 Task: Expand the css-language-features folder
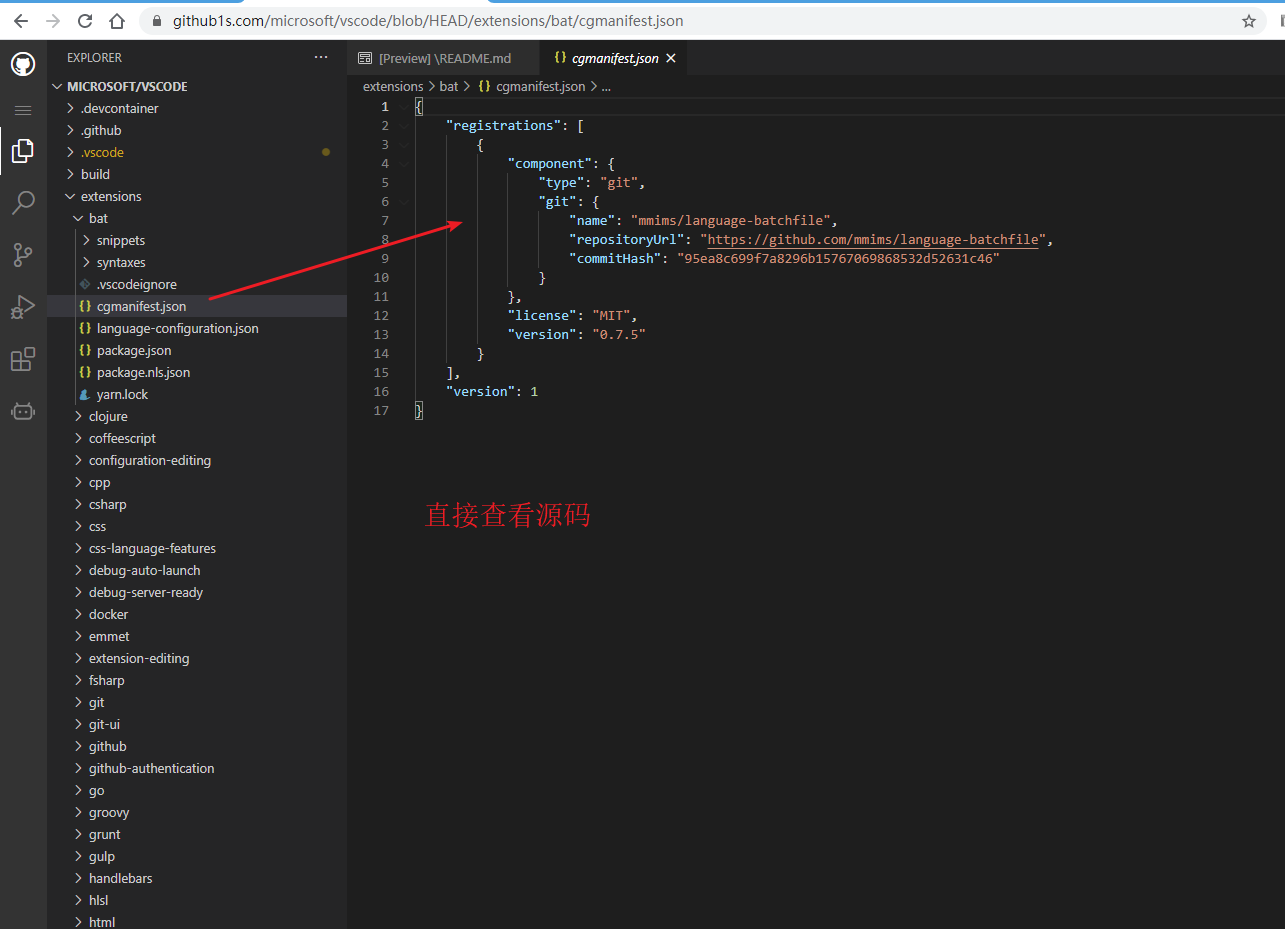pos(197,548)
